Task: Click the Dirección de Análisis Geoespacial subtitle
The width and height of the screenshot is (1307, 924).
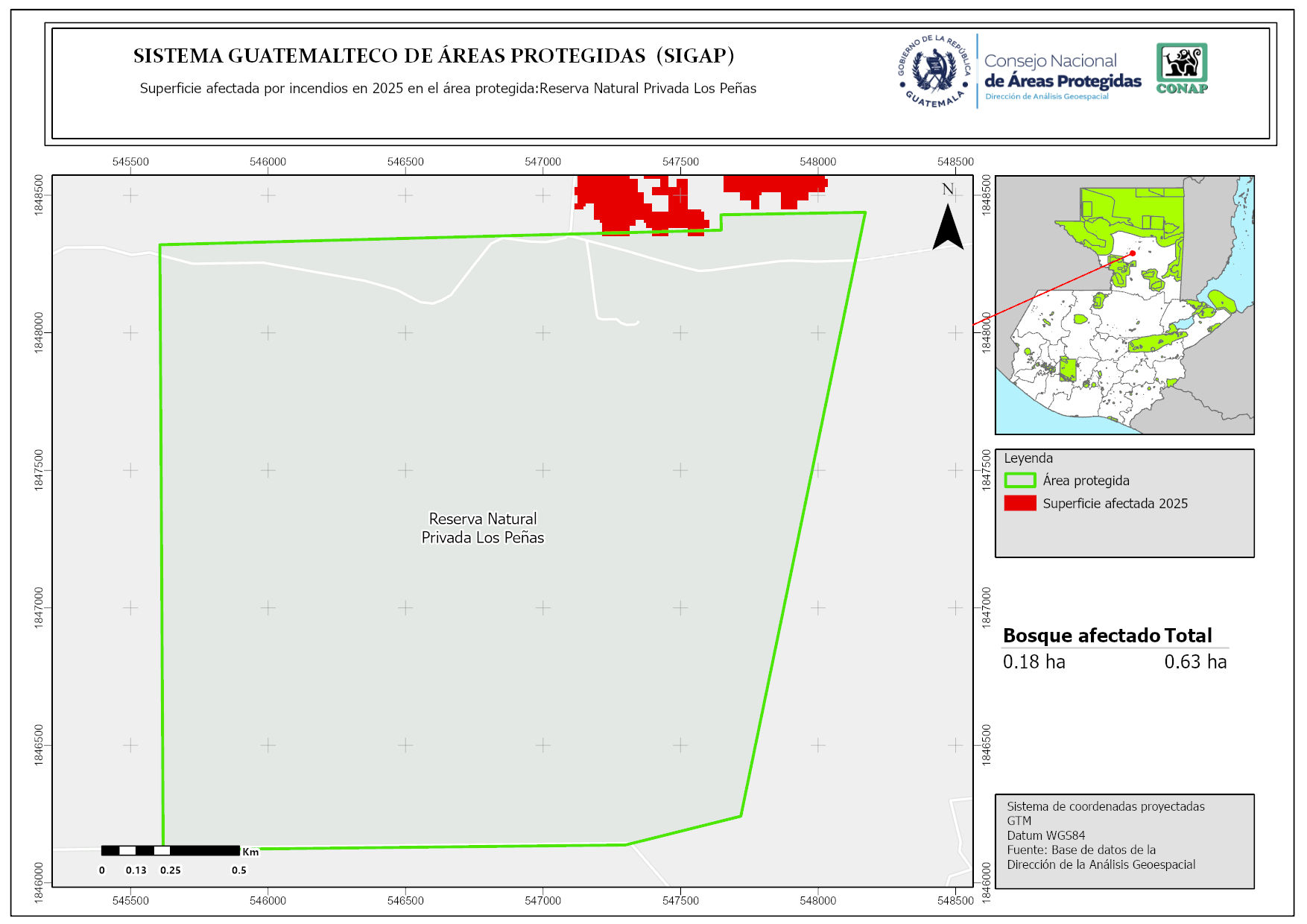Action: [x=1046, y=97]
